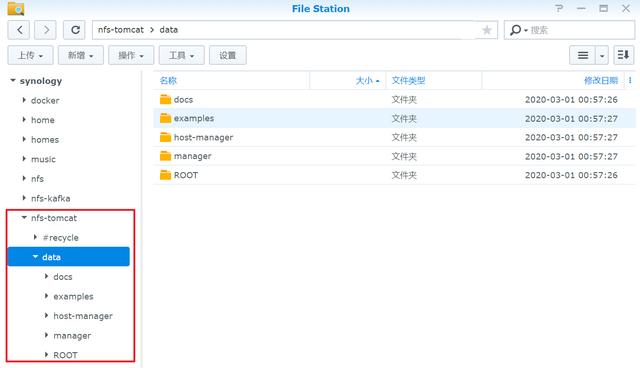
Task: Select the examples row name text
Action: click(x=194, y=118)
